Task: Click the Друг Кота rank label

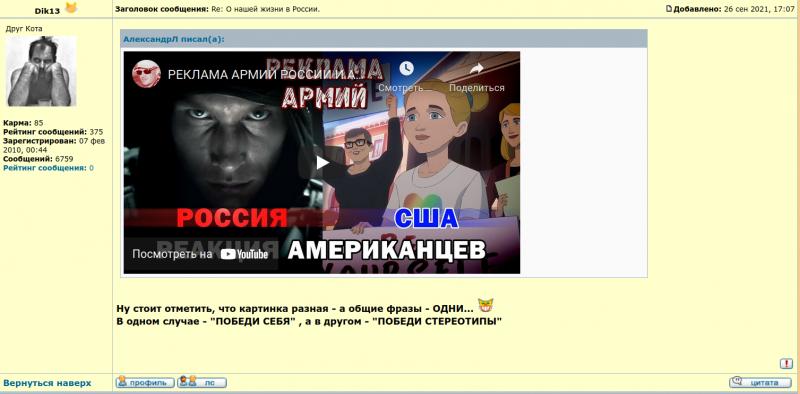Action: [x=24, y=29]
